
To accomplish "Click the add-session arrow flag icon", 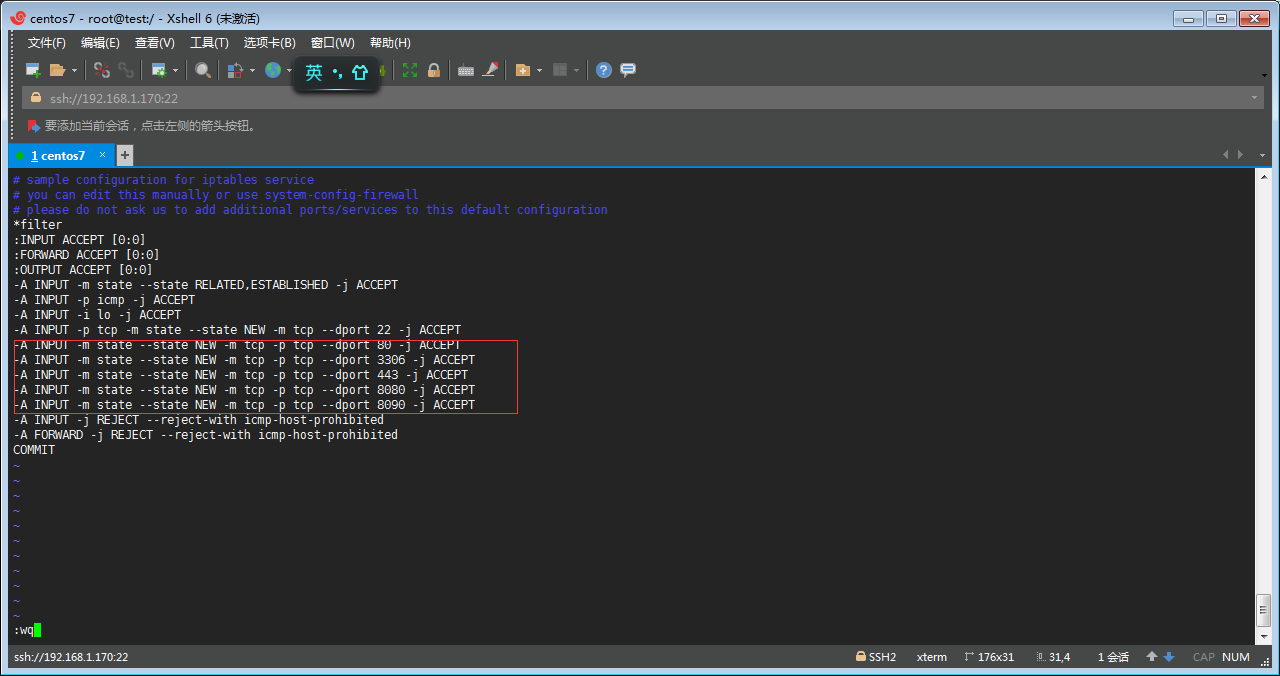I will (33, 126).
